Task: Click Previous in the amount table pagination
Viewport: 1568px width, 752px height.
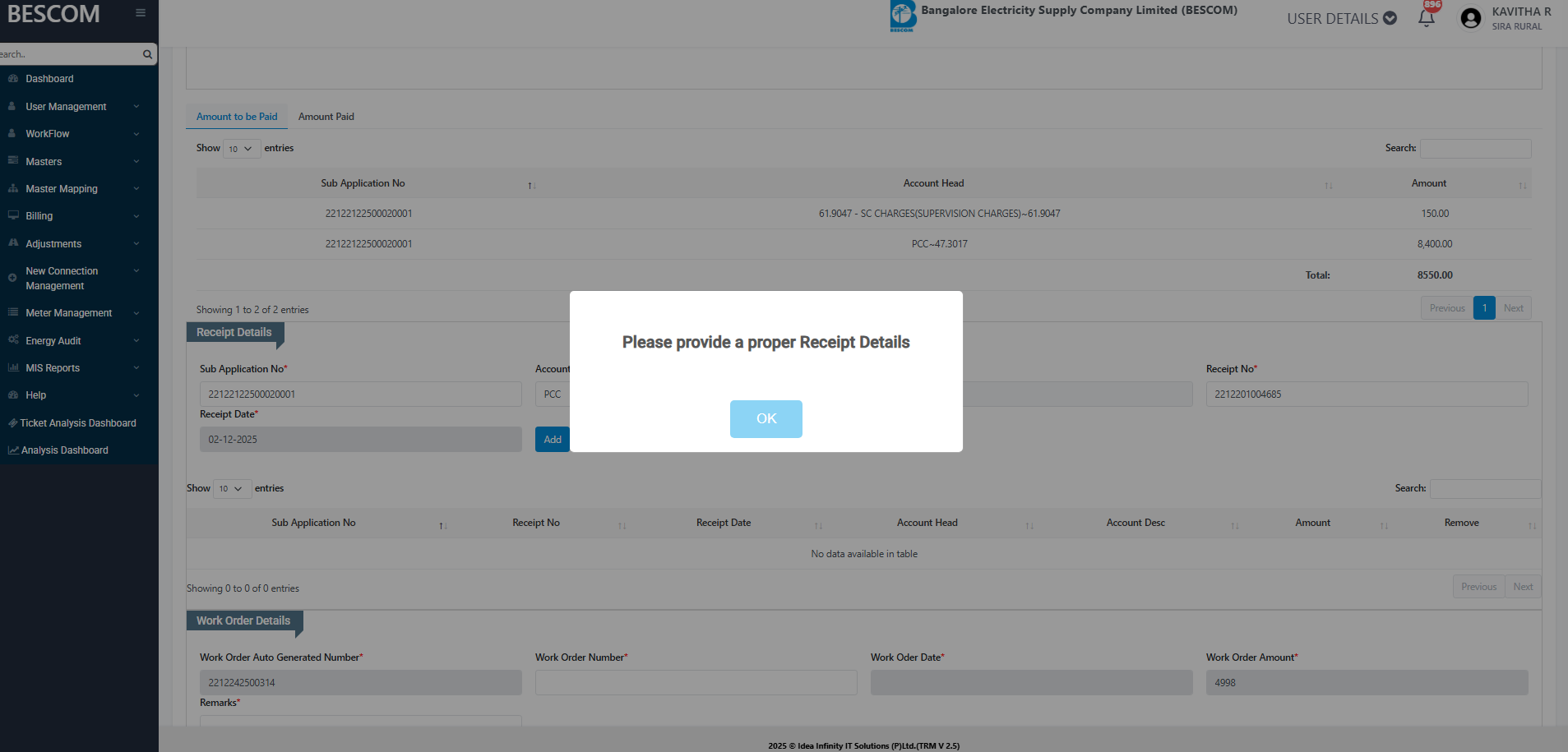Action: pyautogui.click(x=1447, y=308)
